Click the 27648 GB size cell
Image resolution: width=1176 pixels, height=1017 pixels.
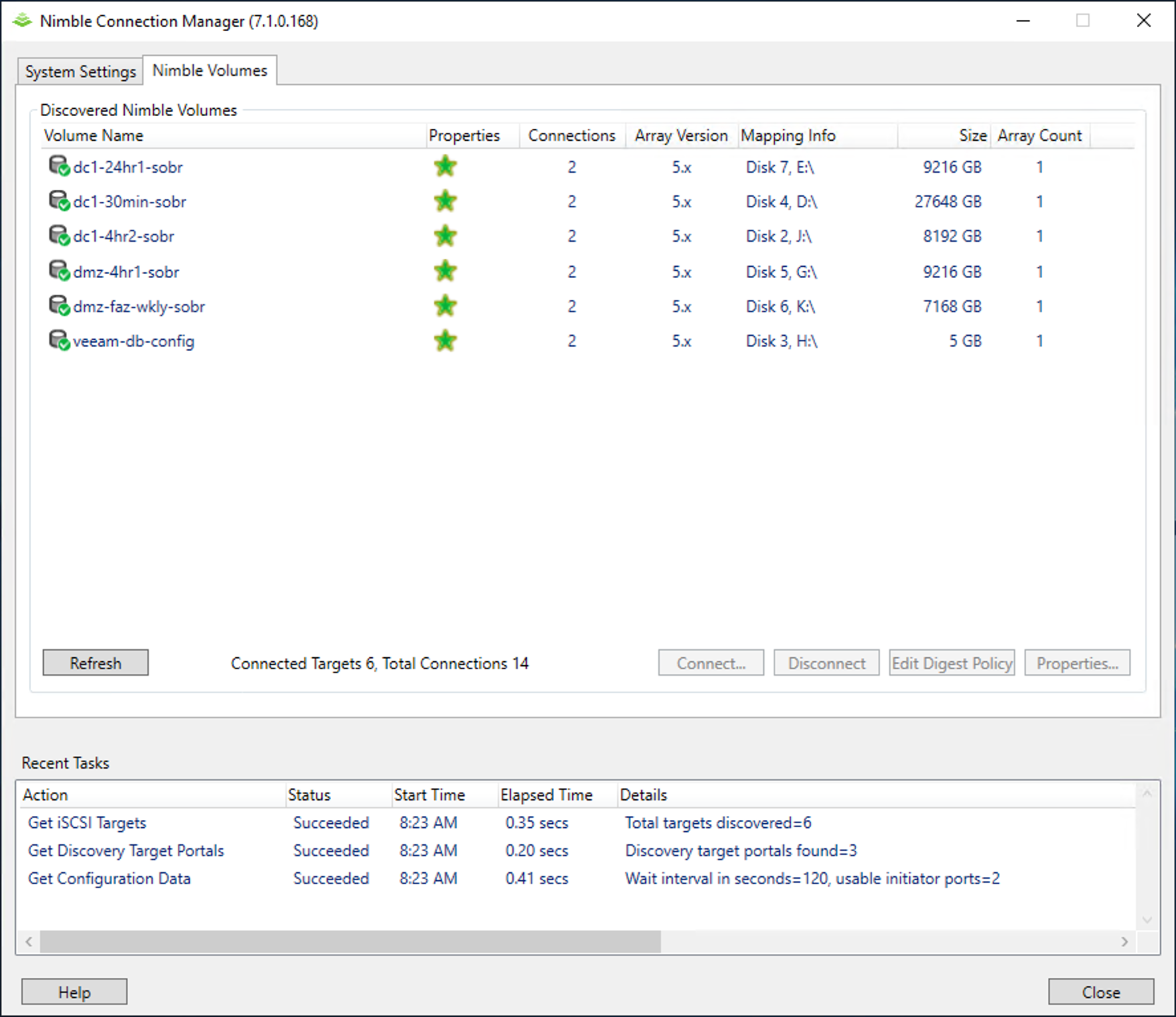pos(948,202)
